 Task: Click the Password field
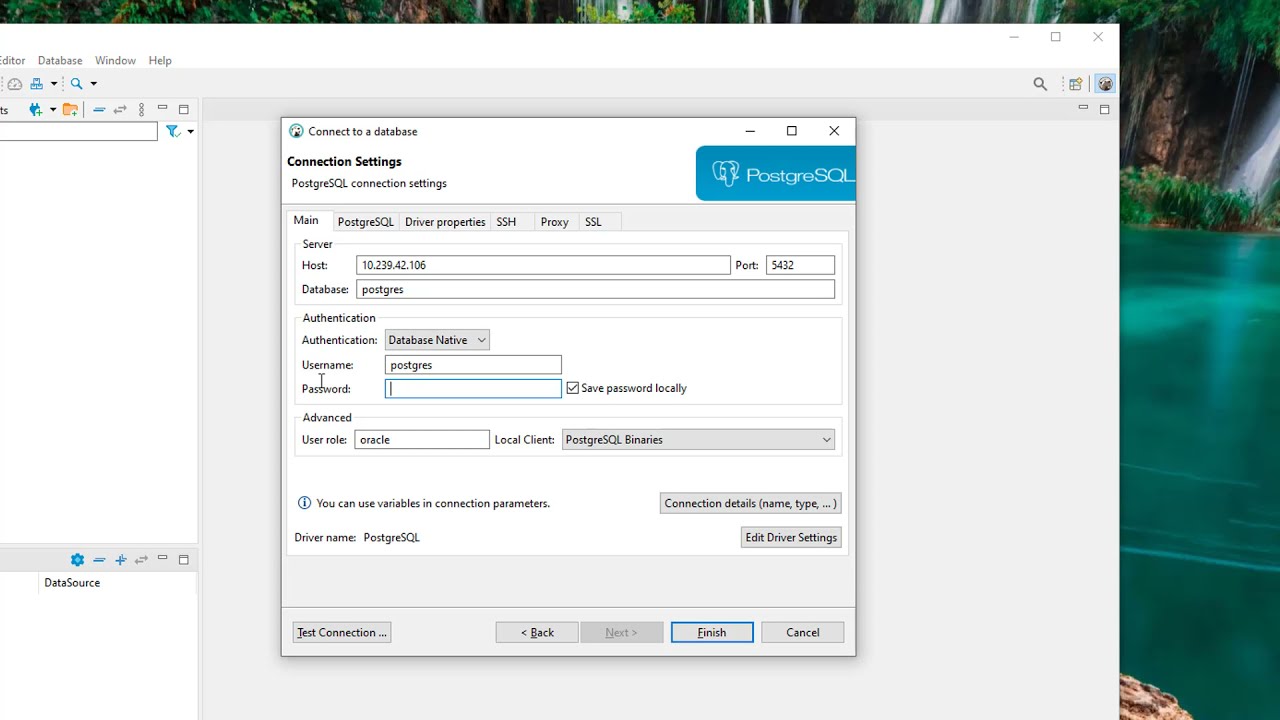tap(473, 388)
